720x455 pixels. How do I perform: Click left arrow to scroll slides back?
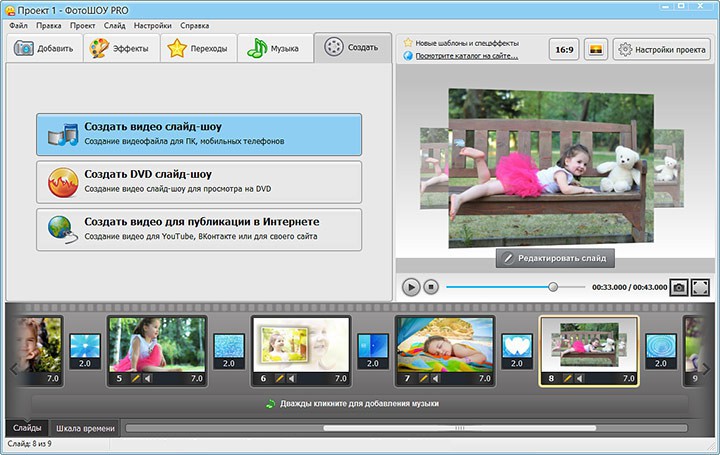[13, 368]
